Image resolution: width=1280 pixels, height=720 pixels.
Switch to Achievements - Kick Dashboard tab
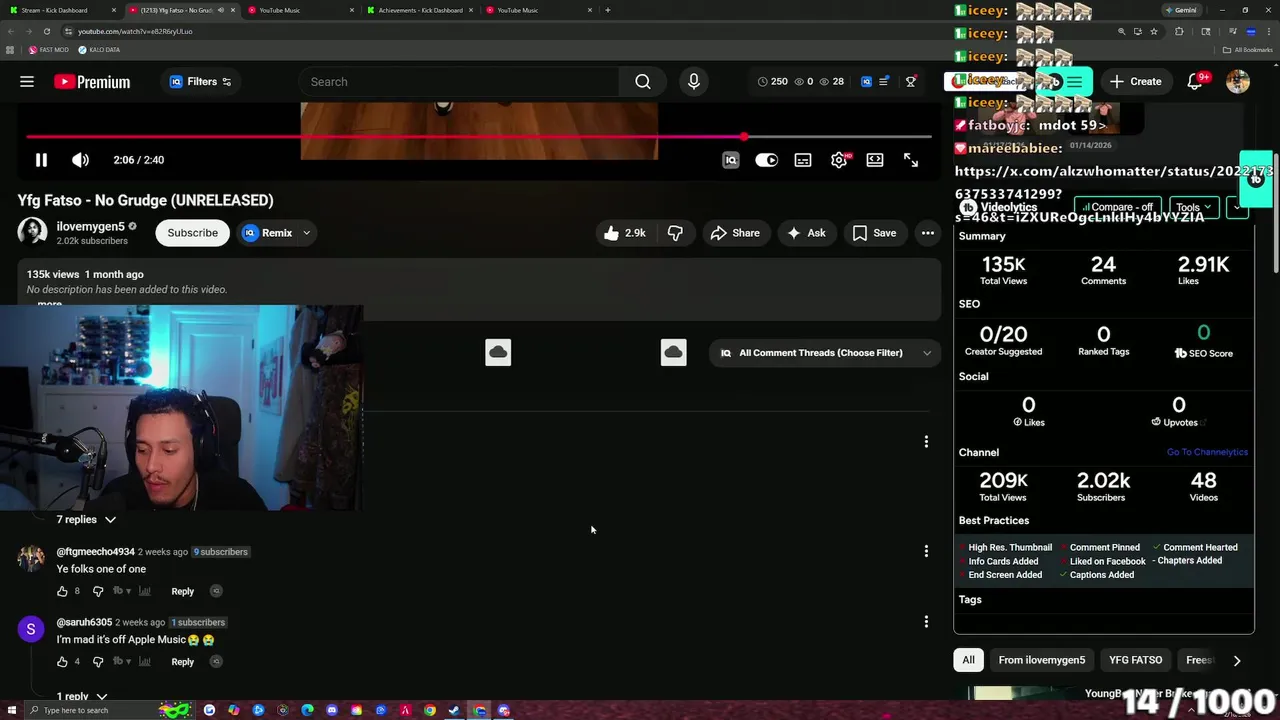point(420,10)
